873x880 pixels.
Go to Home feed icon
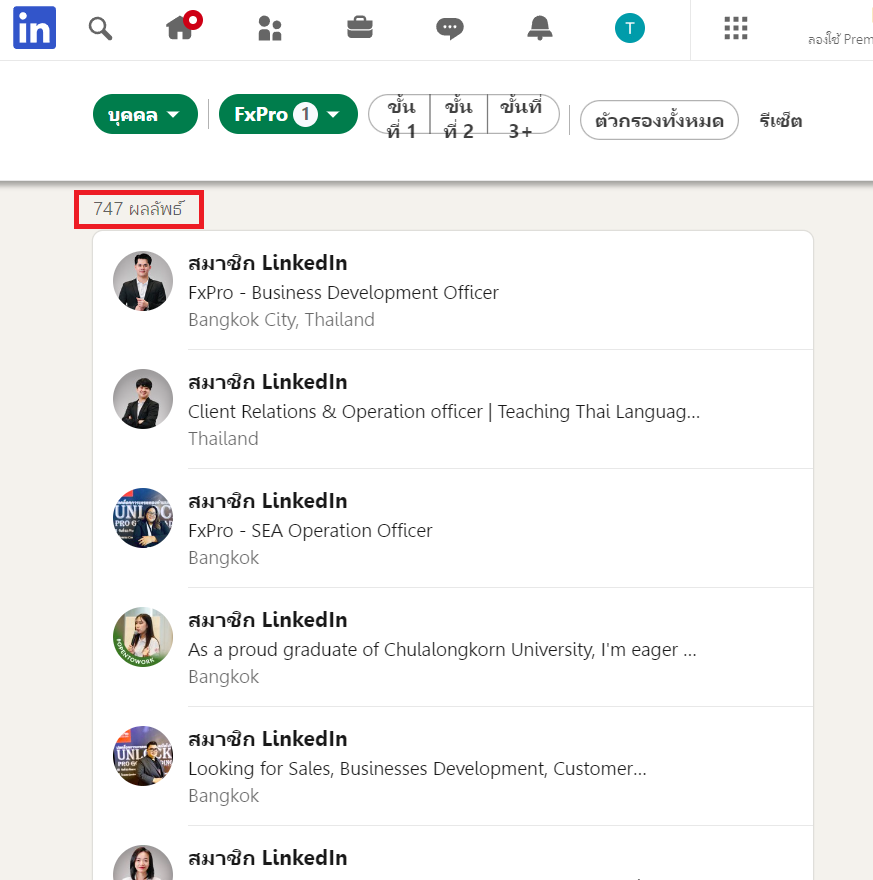tap(180, 28)
